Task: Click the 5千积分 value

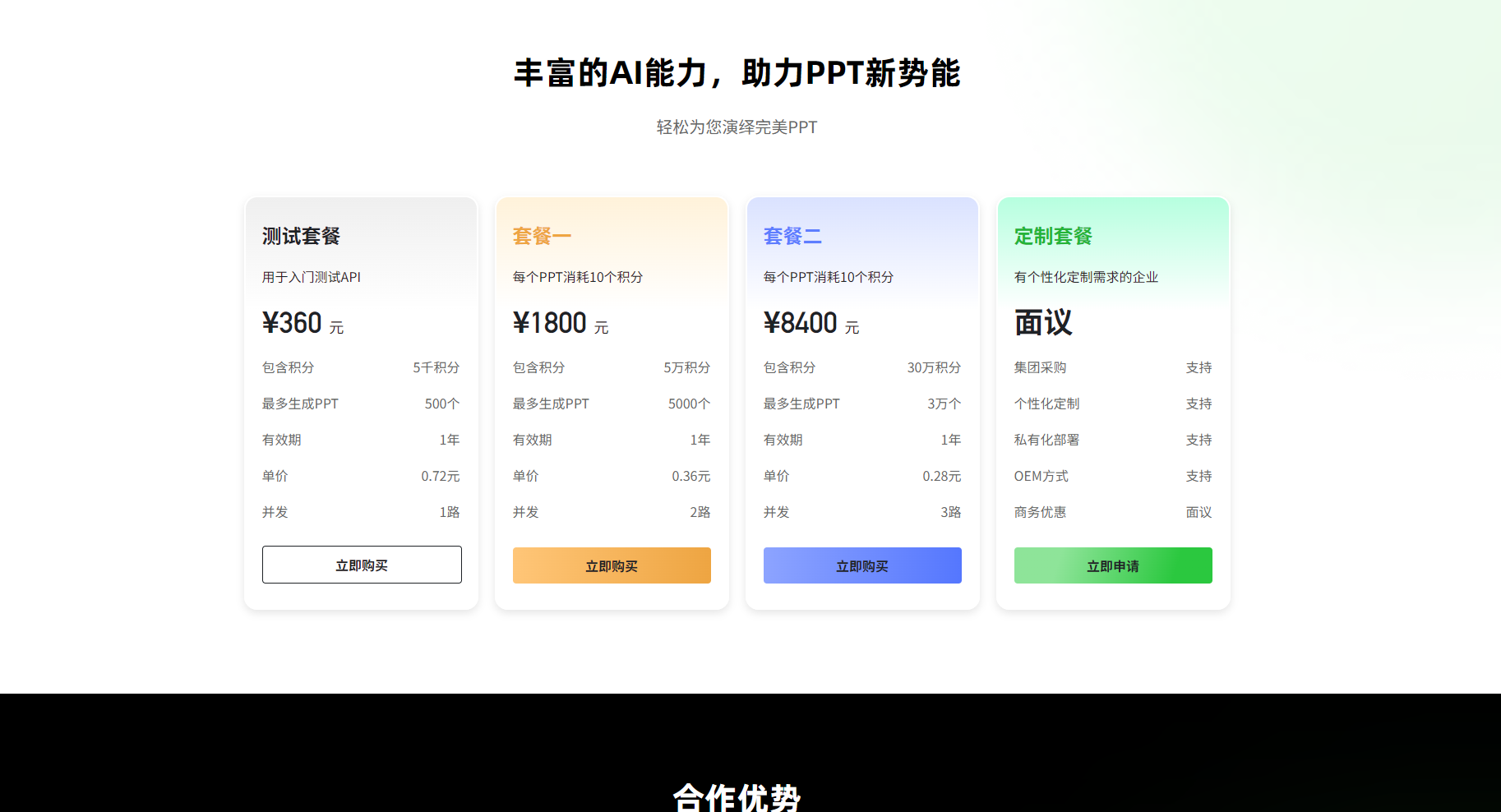Action: [436, 367]
